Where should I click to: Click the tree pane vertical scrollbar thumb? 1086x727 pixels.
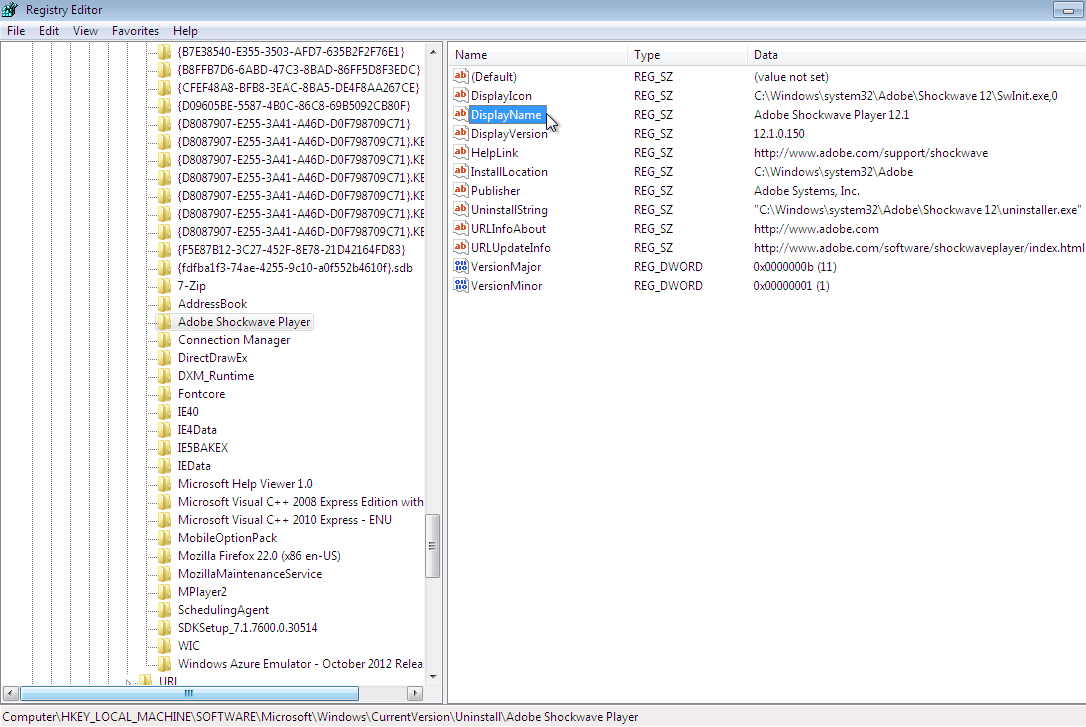[x=433, y=546]
